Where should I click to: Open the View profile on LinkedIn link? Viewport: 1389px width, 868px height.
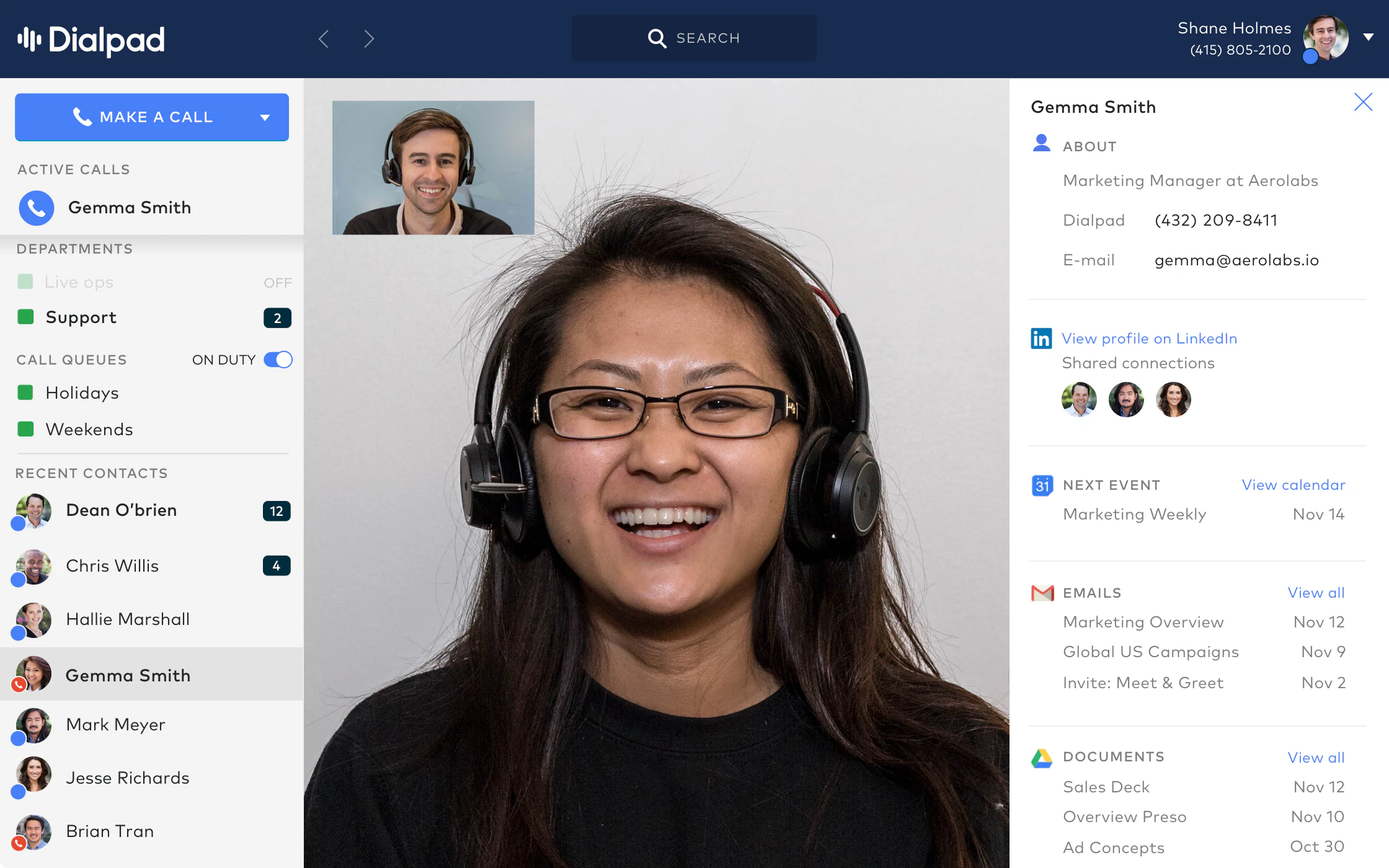1149,339
